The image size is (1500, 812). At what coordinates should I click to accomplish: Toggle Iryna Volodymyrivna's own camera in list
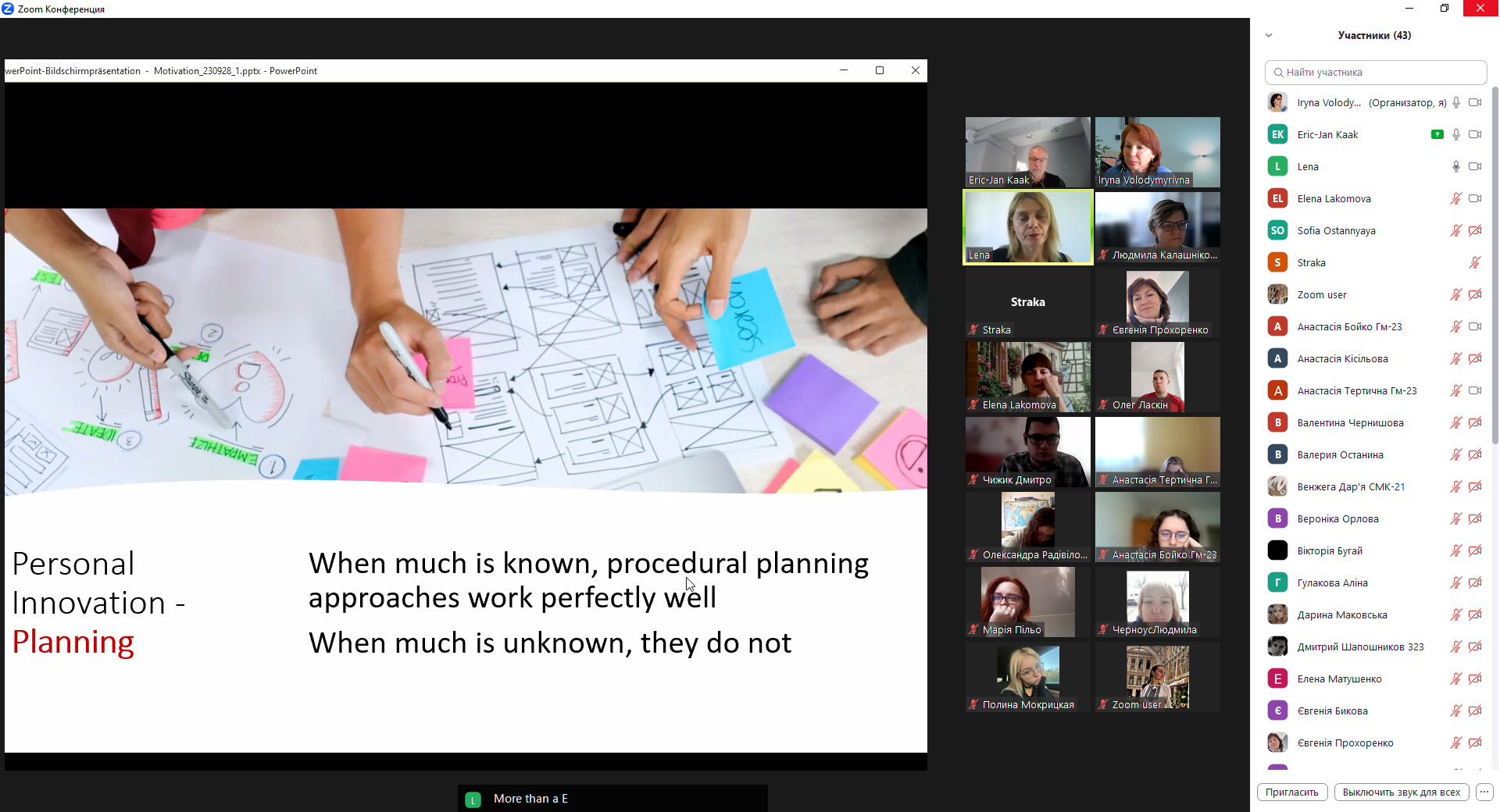coord(1475,102)
